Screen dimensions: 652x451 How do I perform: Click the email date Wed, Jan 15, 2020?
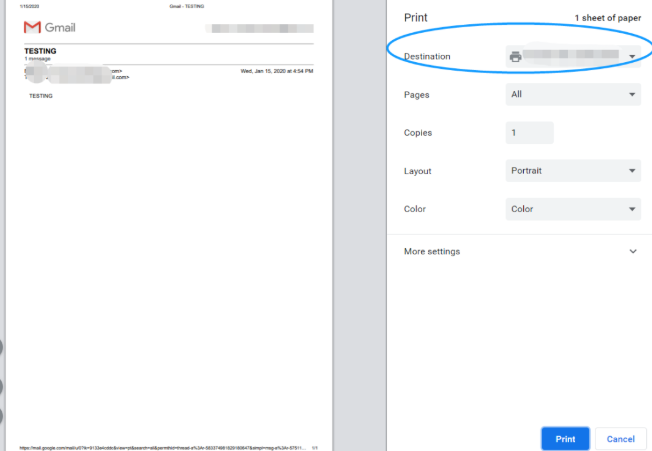[277, 71]
